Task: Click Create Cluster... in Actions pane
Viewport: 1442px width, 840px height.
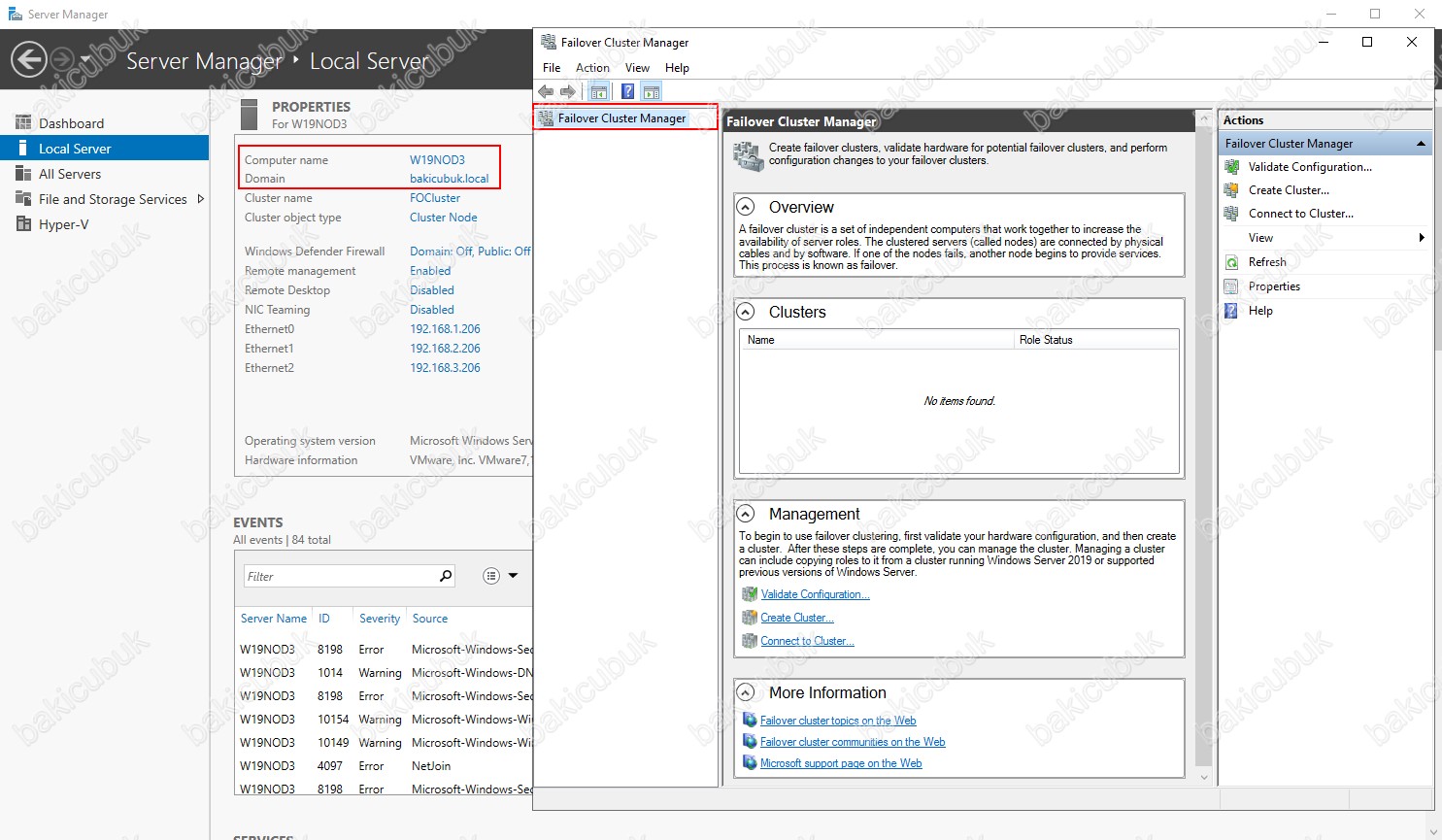Action: click(x=1289, y=190)
